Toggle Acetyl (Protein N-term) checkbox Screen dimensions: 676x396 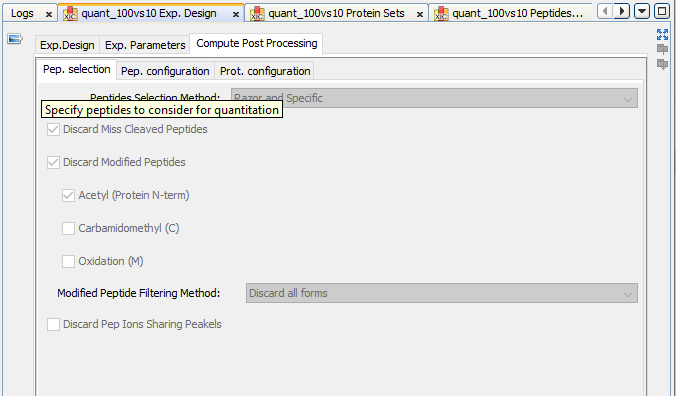69,195
